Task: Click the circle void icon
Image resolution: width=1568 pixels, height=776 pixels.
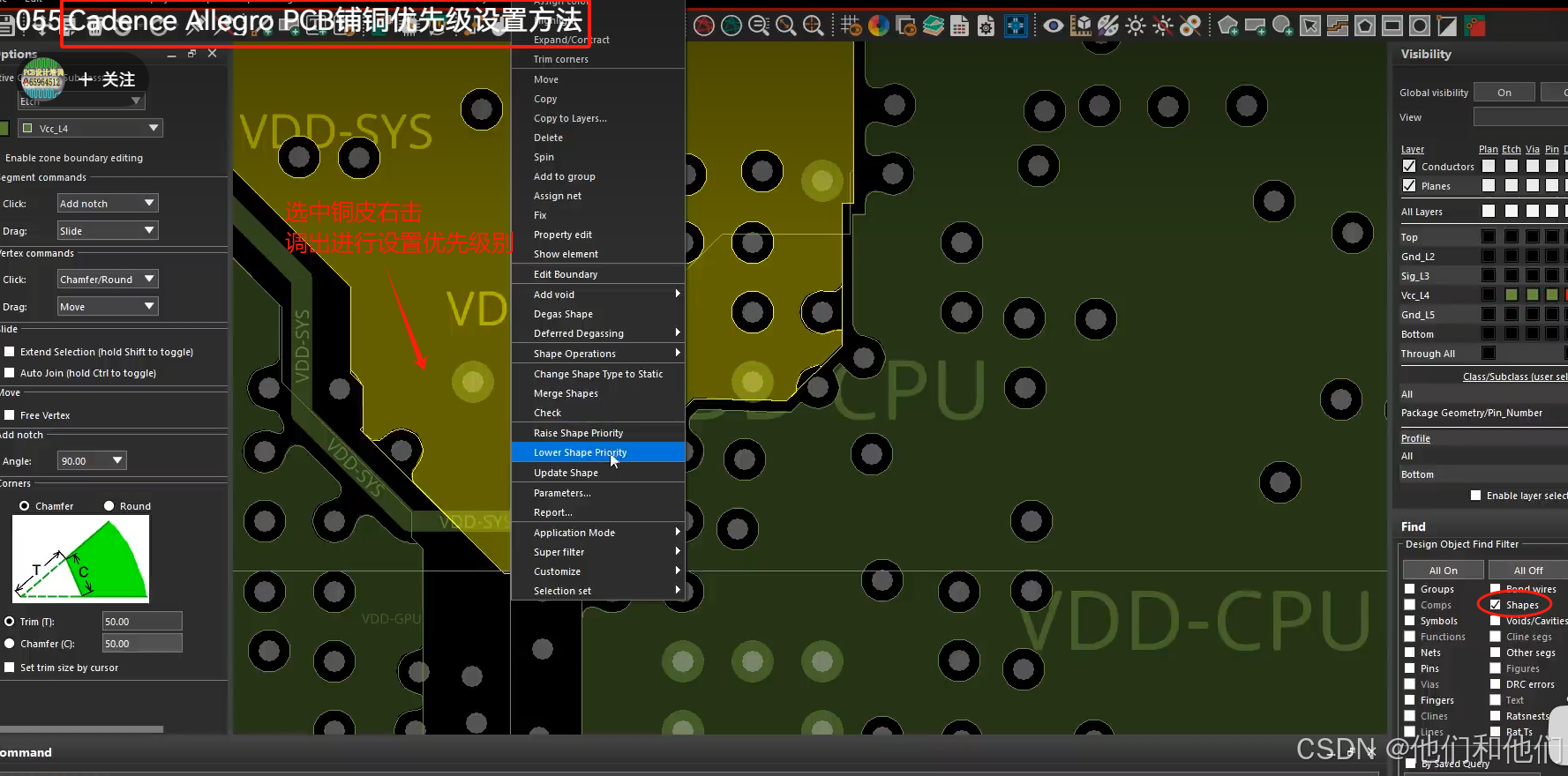Action: pyautogui.click(x=1420, y=26)
